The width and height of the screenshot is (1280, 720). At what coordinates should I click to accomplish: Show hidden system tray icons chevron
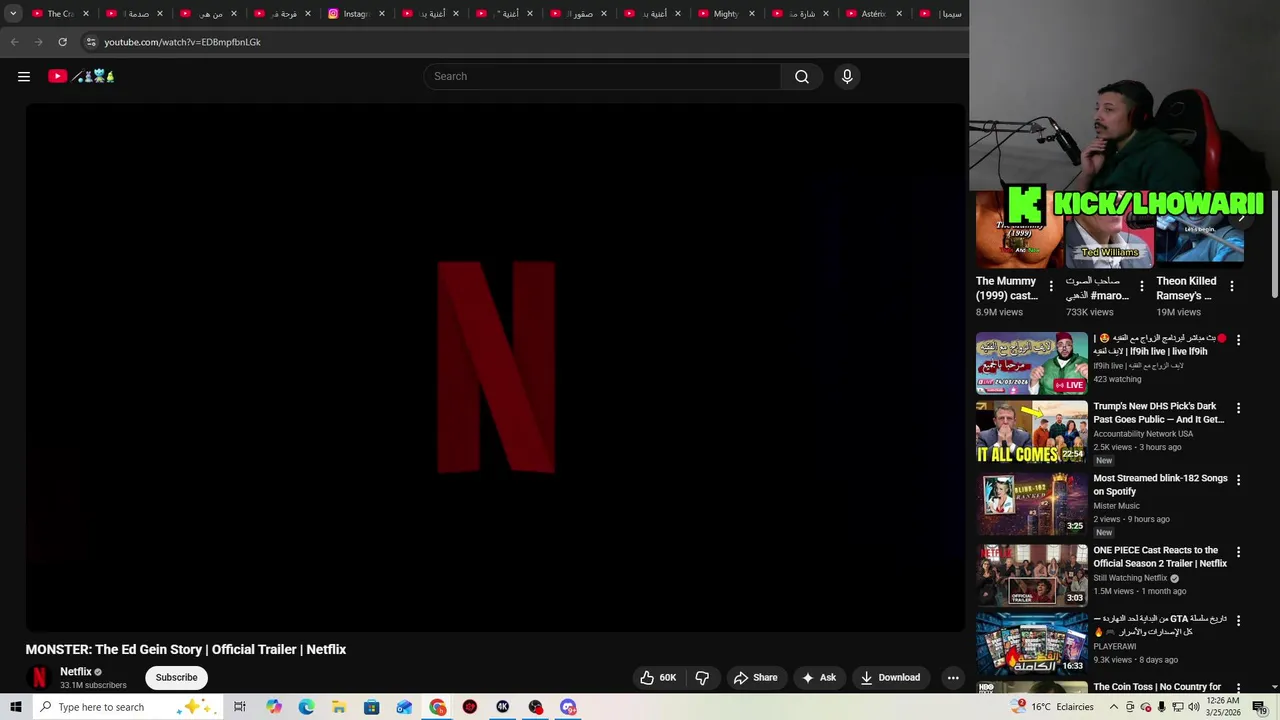pos(1113,707)
